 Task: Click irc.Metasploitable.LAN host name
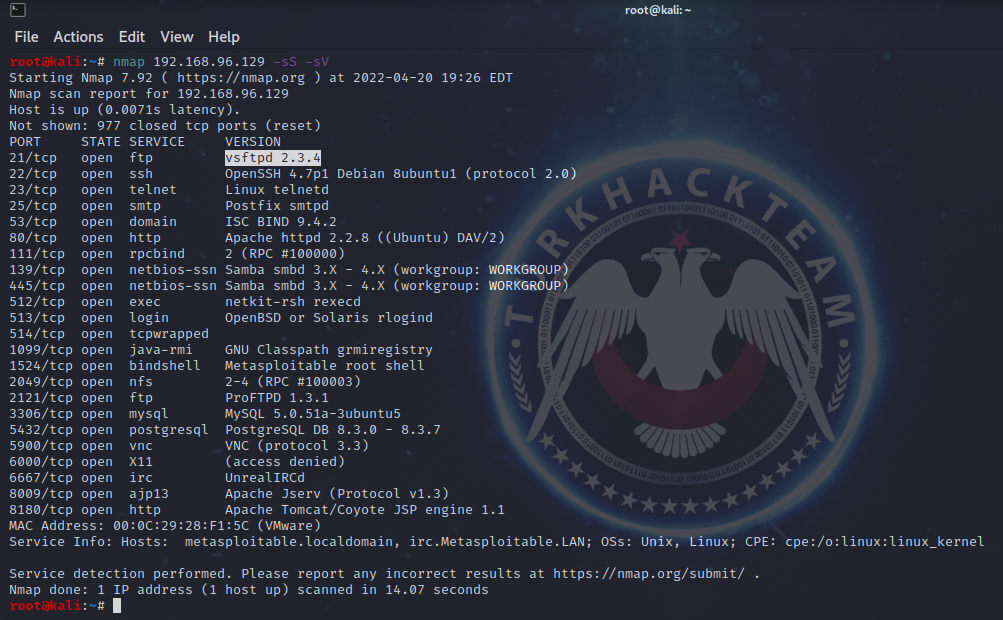pos(497,542)
